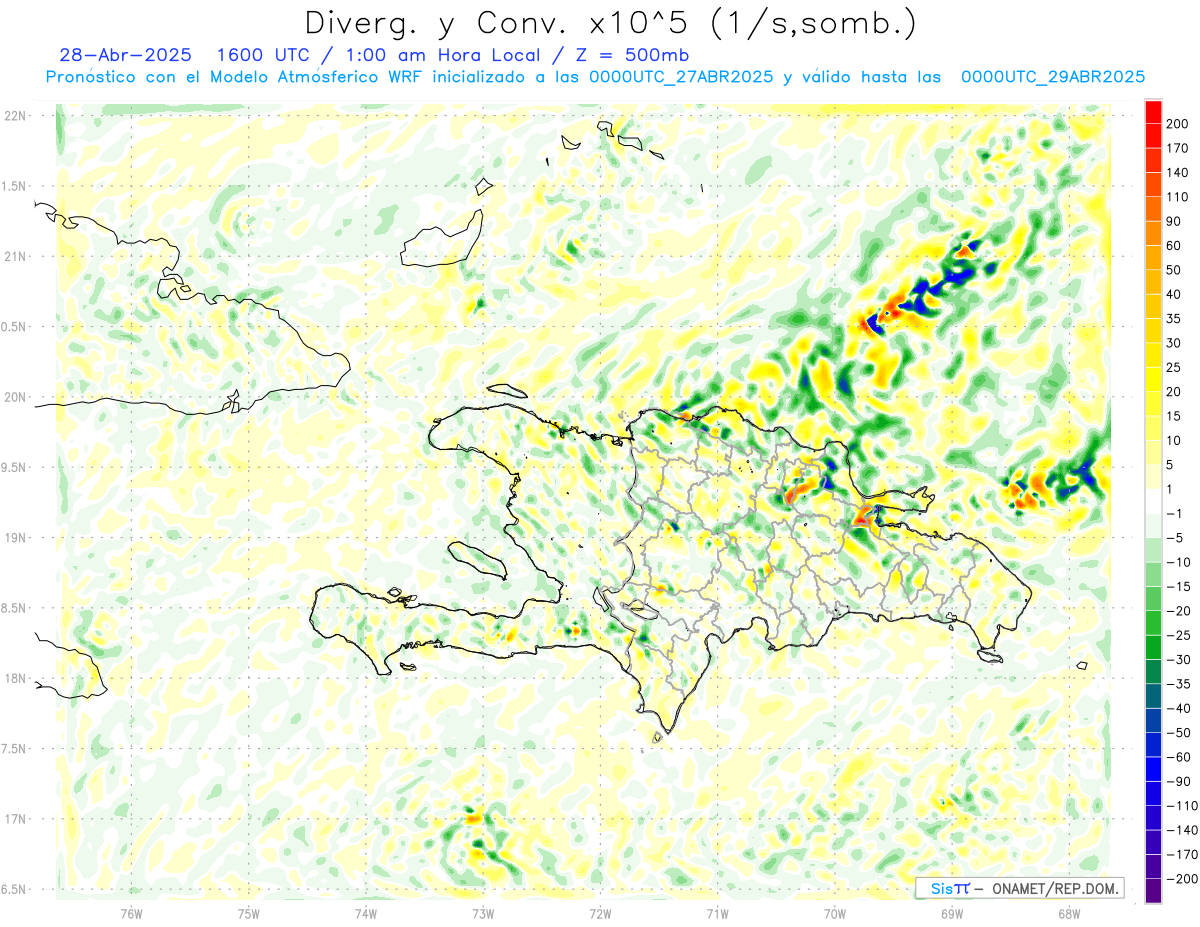Click the initialization time '0000UTC_27ABR2025'
The width and height of the screenshot is (1200, 927).
(680, 77)
